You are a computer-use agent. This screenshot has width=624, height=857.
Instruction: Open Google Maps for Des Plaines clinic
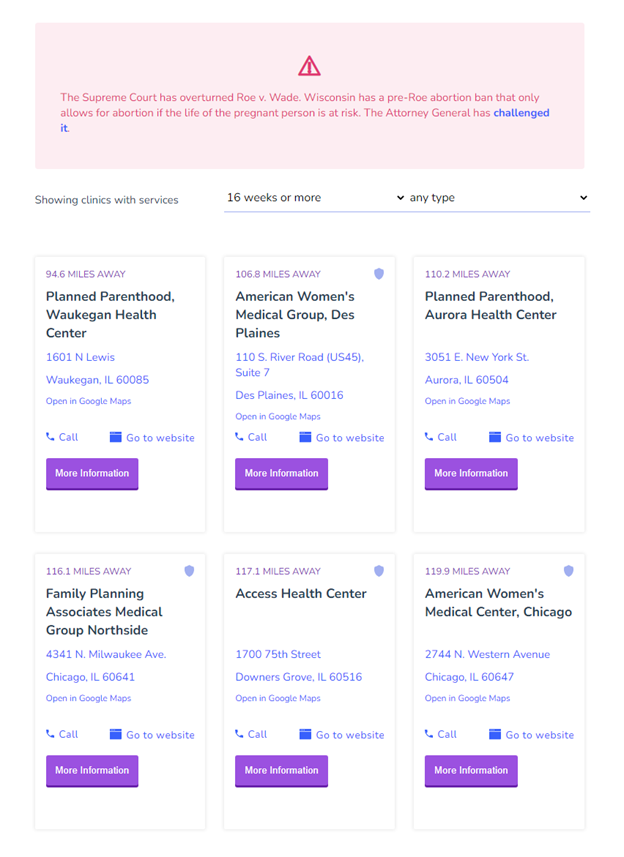(278, 416)
